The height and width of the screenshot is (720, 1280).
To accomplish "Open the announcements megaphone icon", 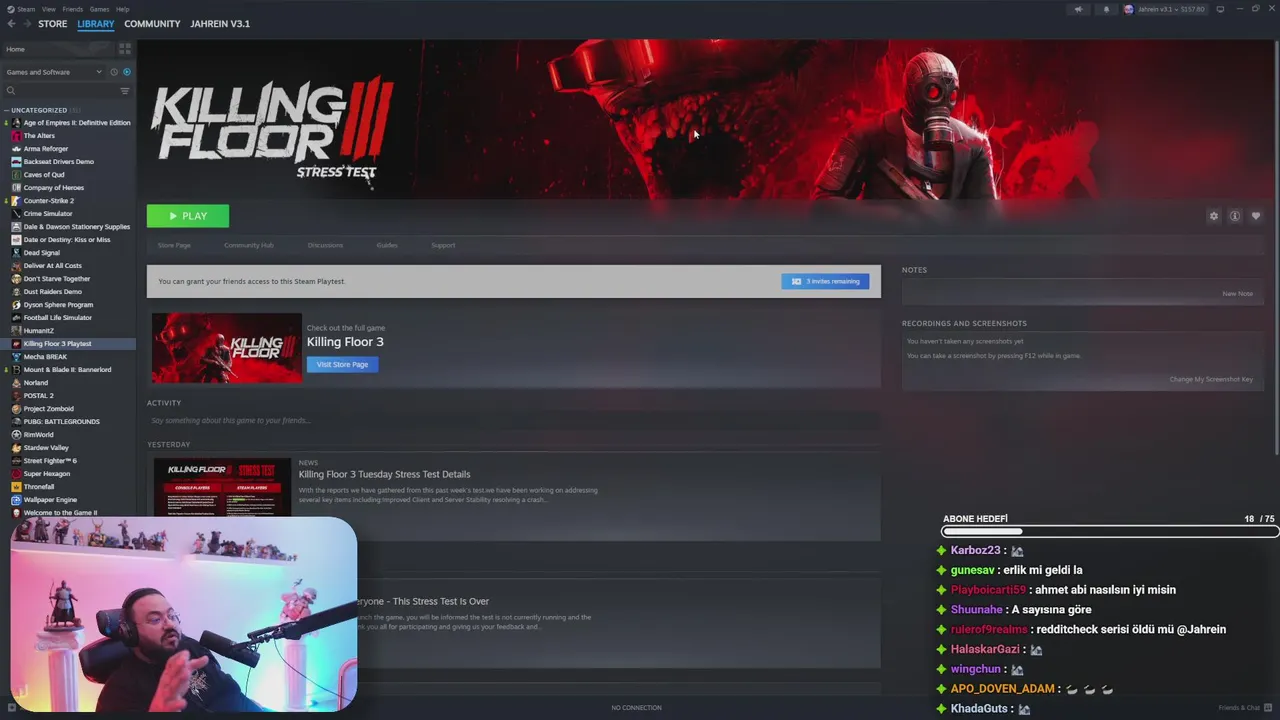I will click(x=1078, y=9).
